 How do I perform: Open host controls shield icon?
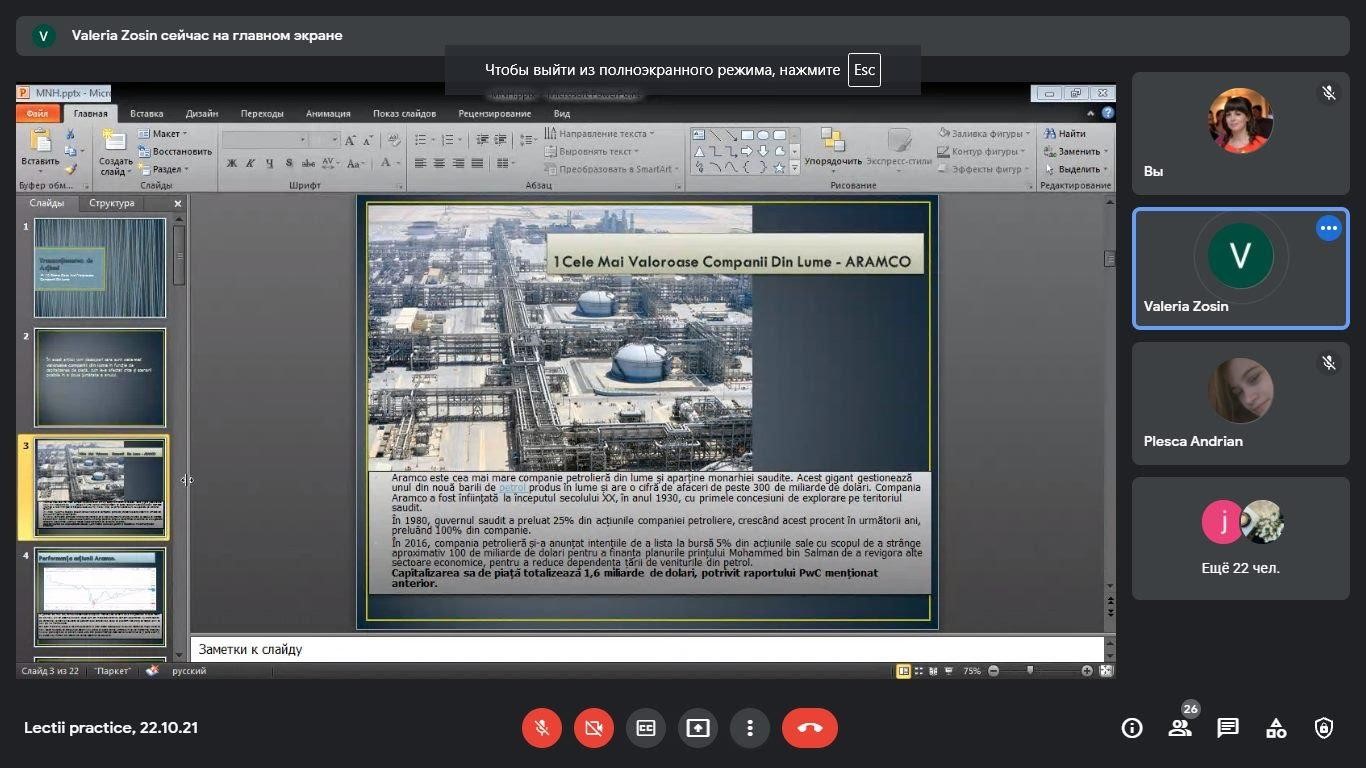pos(1323,728)
